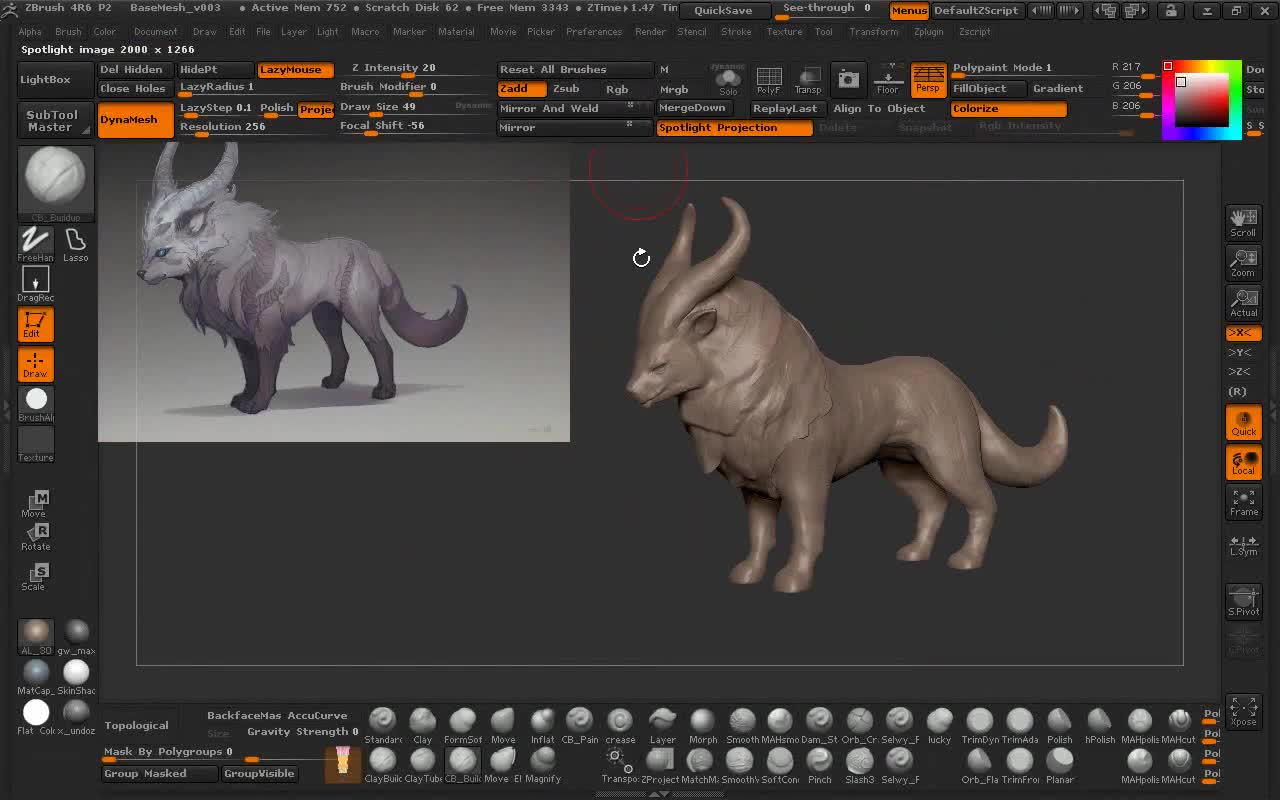The height and width of the screenshot is (800, 1280).
Task: Open the Preferences menu
Action: [594, 32]
